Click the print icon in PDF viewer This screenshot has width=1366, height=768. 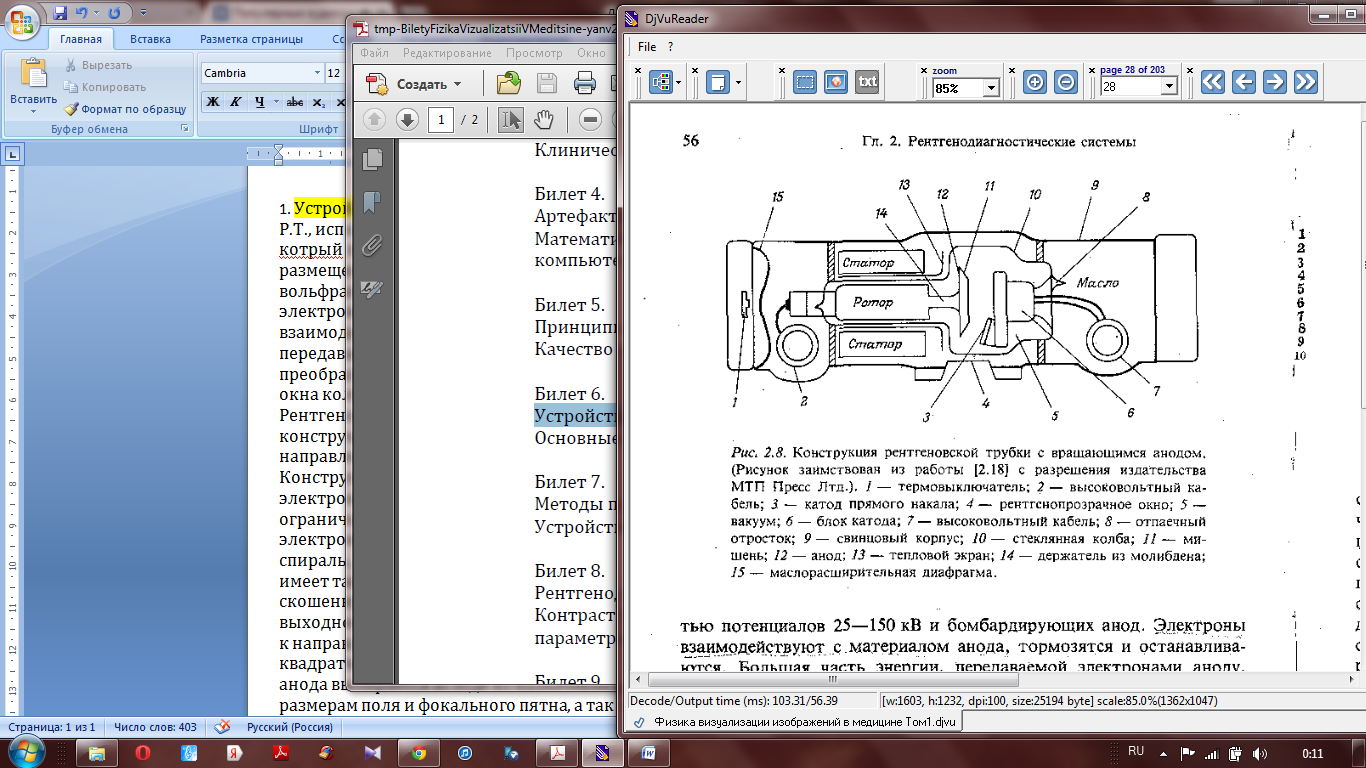click(585, 84)
